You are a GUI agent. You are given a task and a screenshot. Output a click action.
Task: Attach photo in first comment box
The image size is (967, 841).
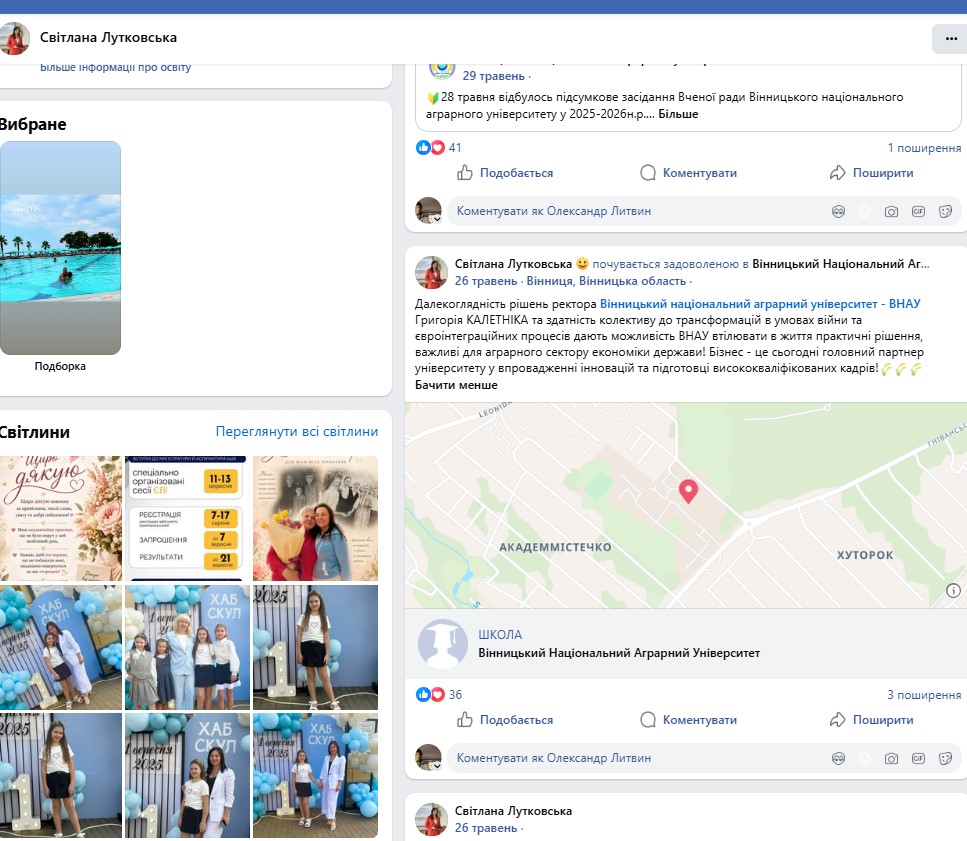891,211
